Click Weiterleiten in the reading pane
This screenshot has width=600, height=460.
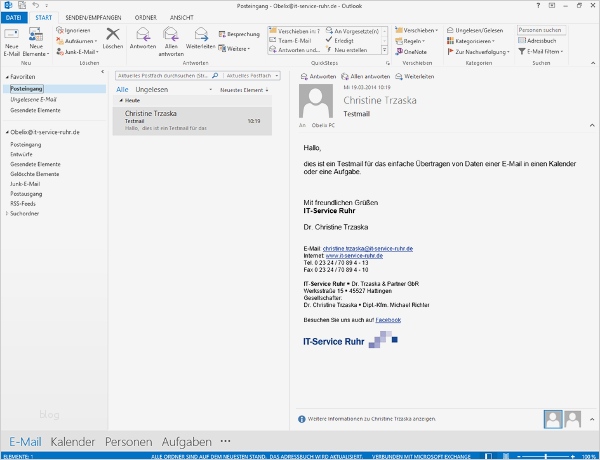[415, 77]
